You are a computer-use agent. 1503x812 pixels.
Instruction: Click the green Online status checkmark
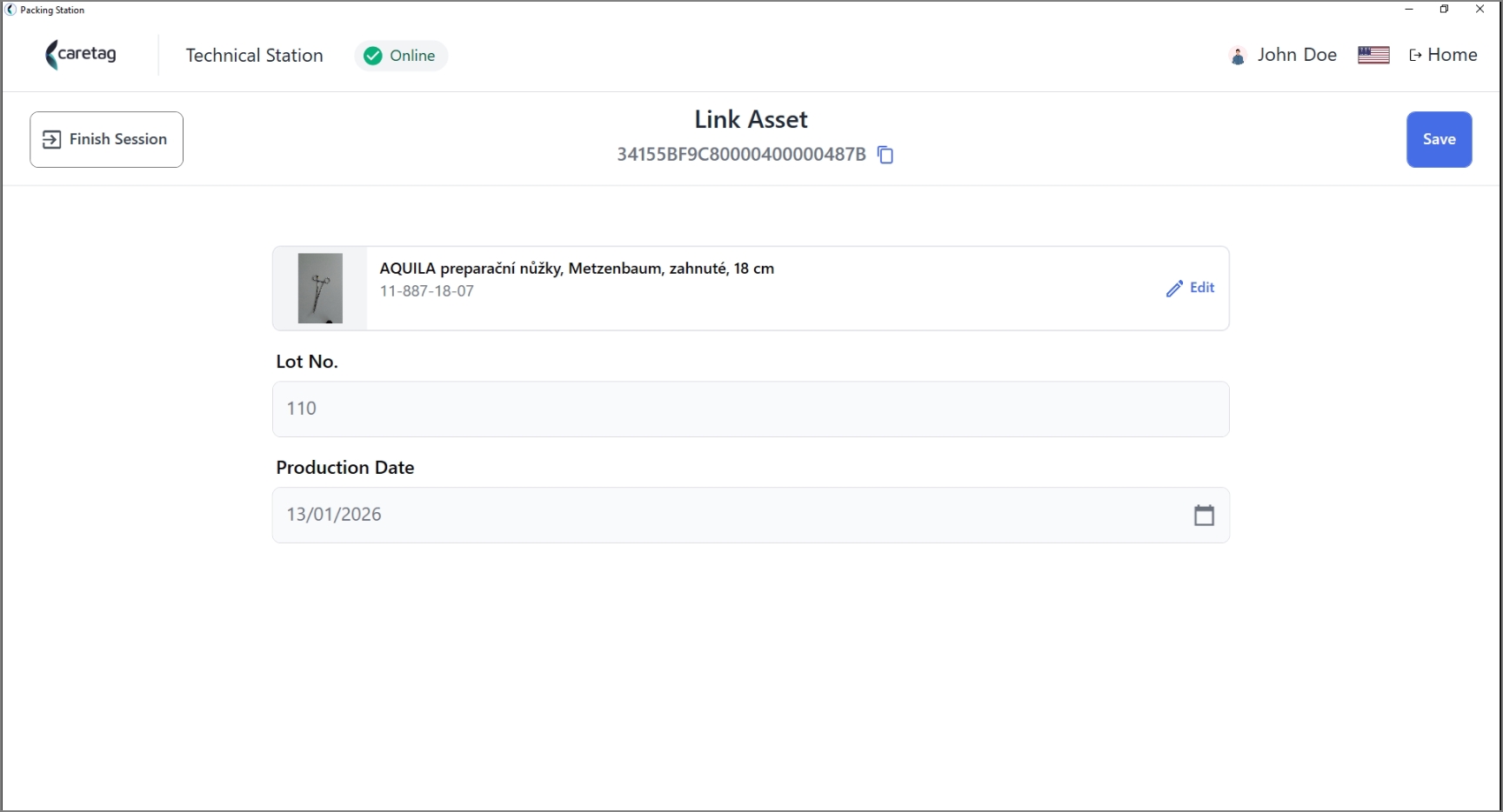tap(373, 56)
